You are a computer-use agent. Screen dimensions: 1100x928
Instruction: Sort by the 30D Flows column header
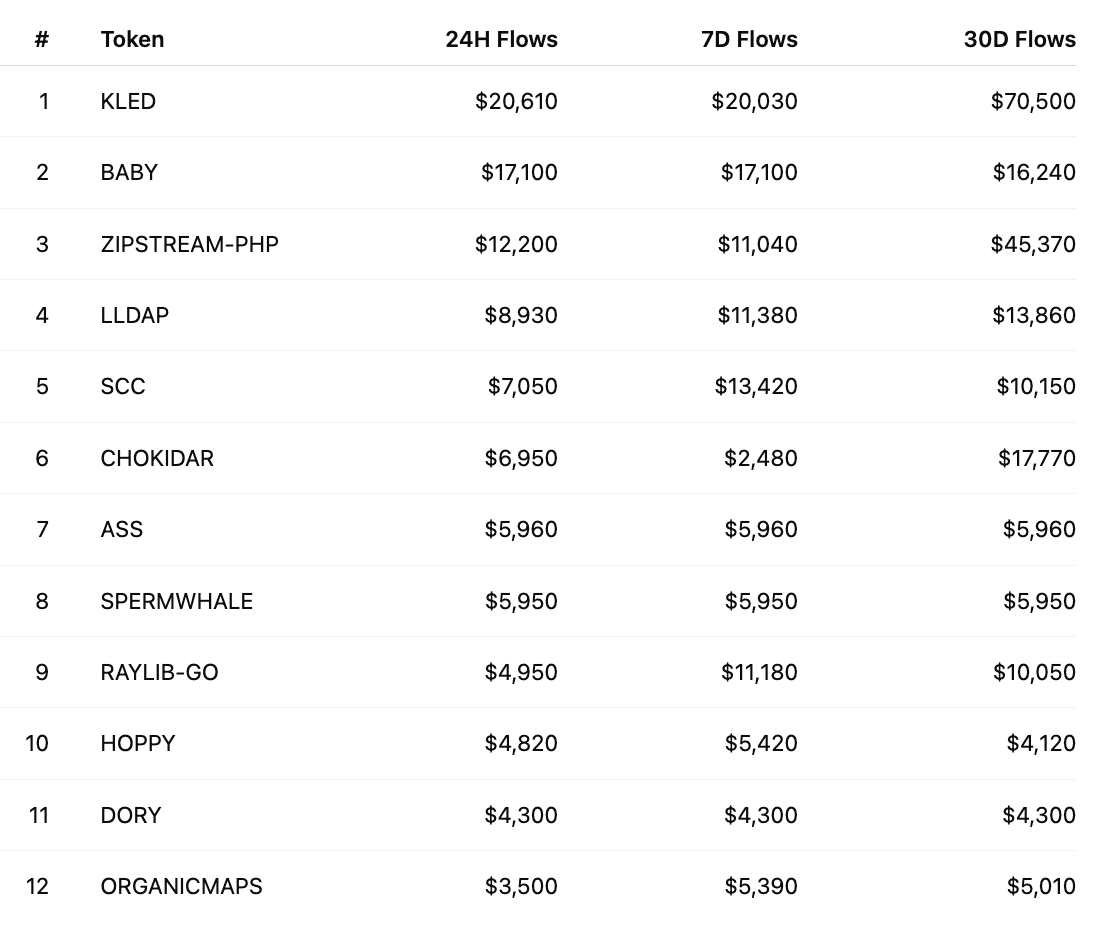[x=1019, y=39]
